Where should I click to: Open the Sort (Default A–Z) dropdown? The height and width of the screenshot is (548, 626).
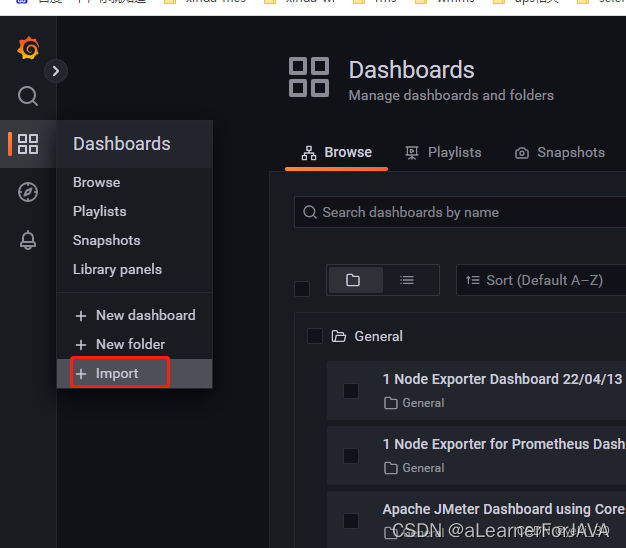[x=541, y=280]
